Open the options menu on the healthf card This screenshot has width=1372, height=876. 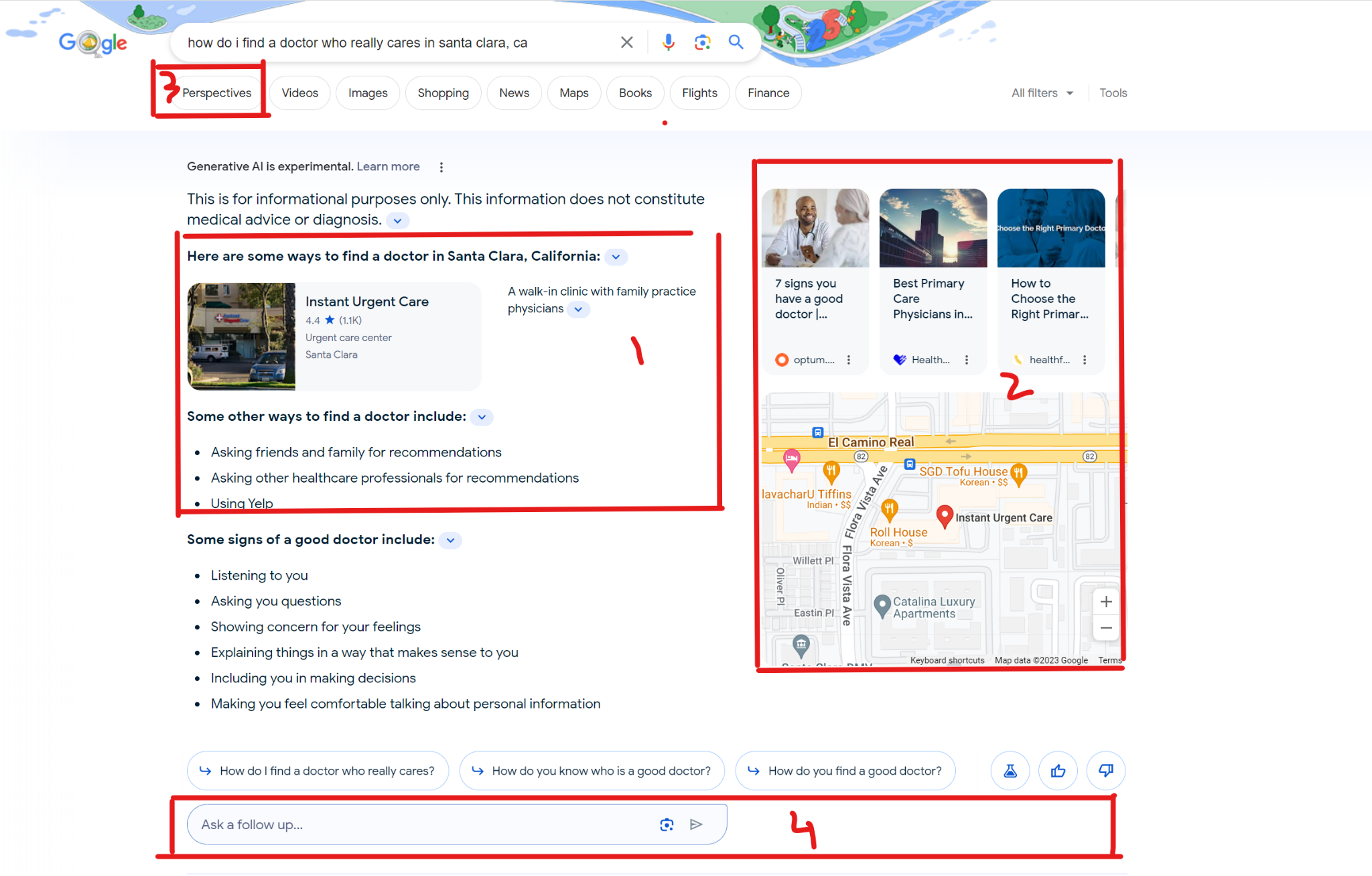[x=1085, y=360]
